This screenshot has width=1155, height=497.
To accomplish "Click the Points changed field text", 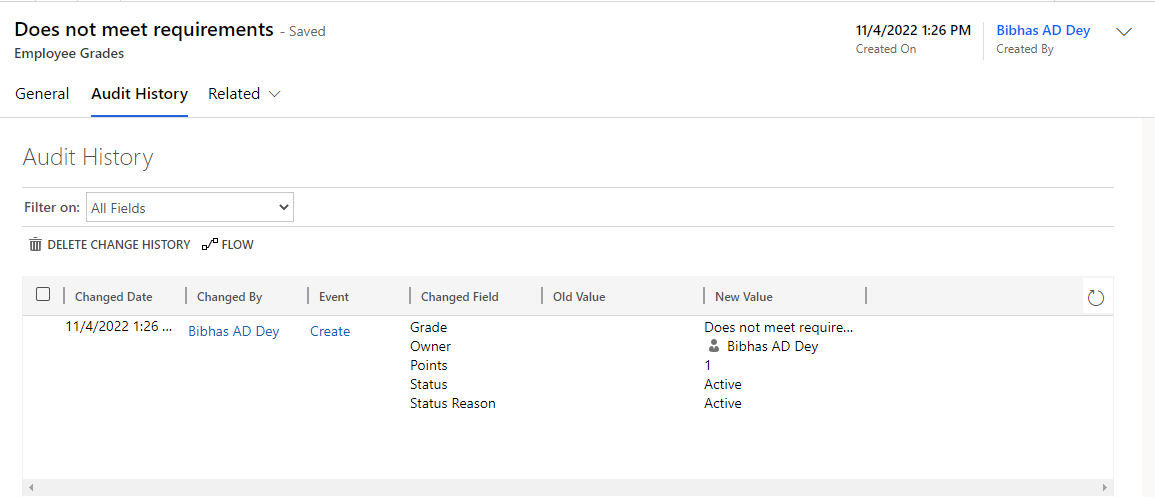I will pyautogui.click(x=429, y=365).
